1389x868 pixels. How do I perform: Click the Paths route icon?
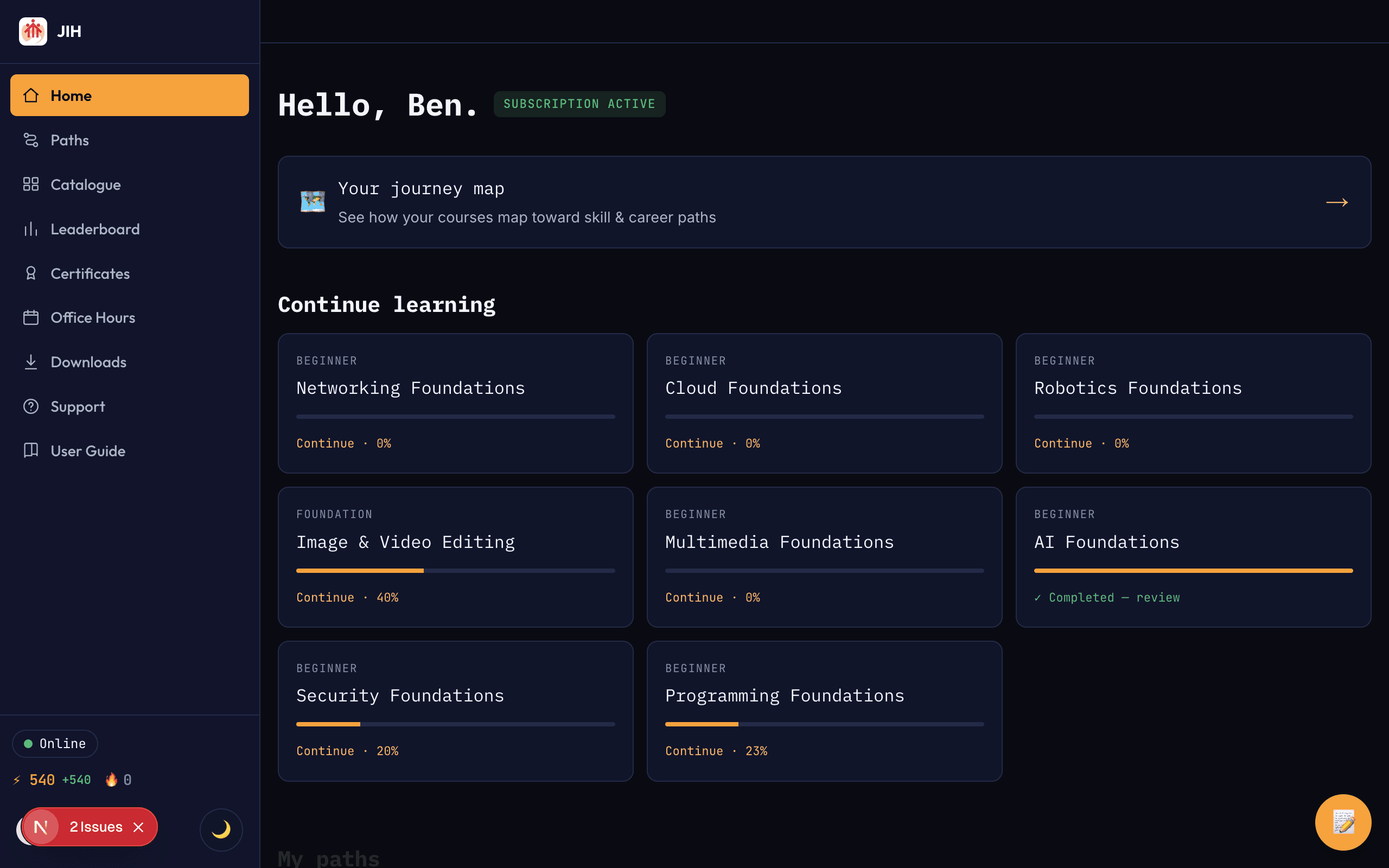[31, 140]
